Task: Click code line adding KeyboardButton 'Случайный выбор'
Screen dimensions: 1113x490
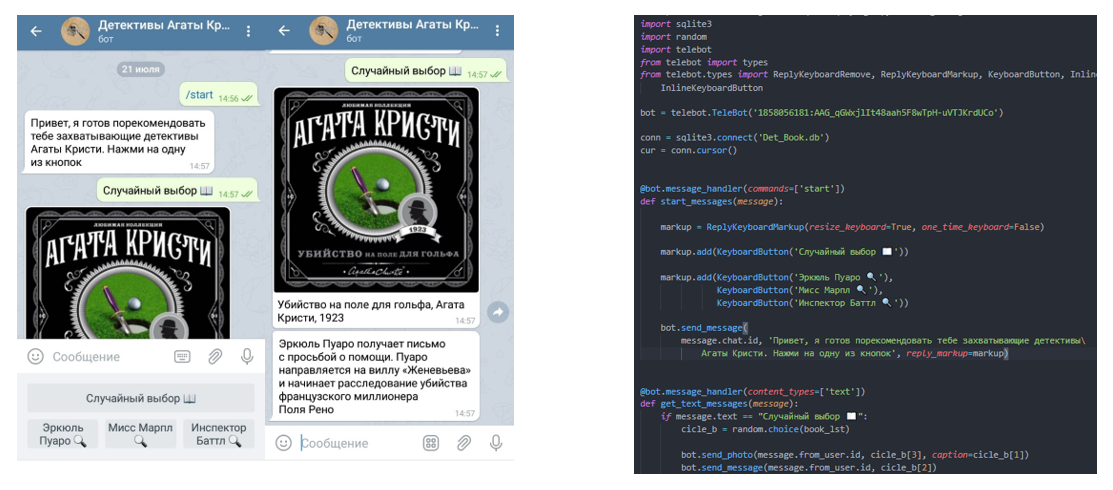Action: click(784, 252)
